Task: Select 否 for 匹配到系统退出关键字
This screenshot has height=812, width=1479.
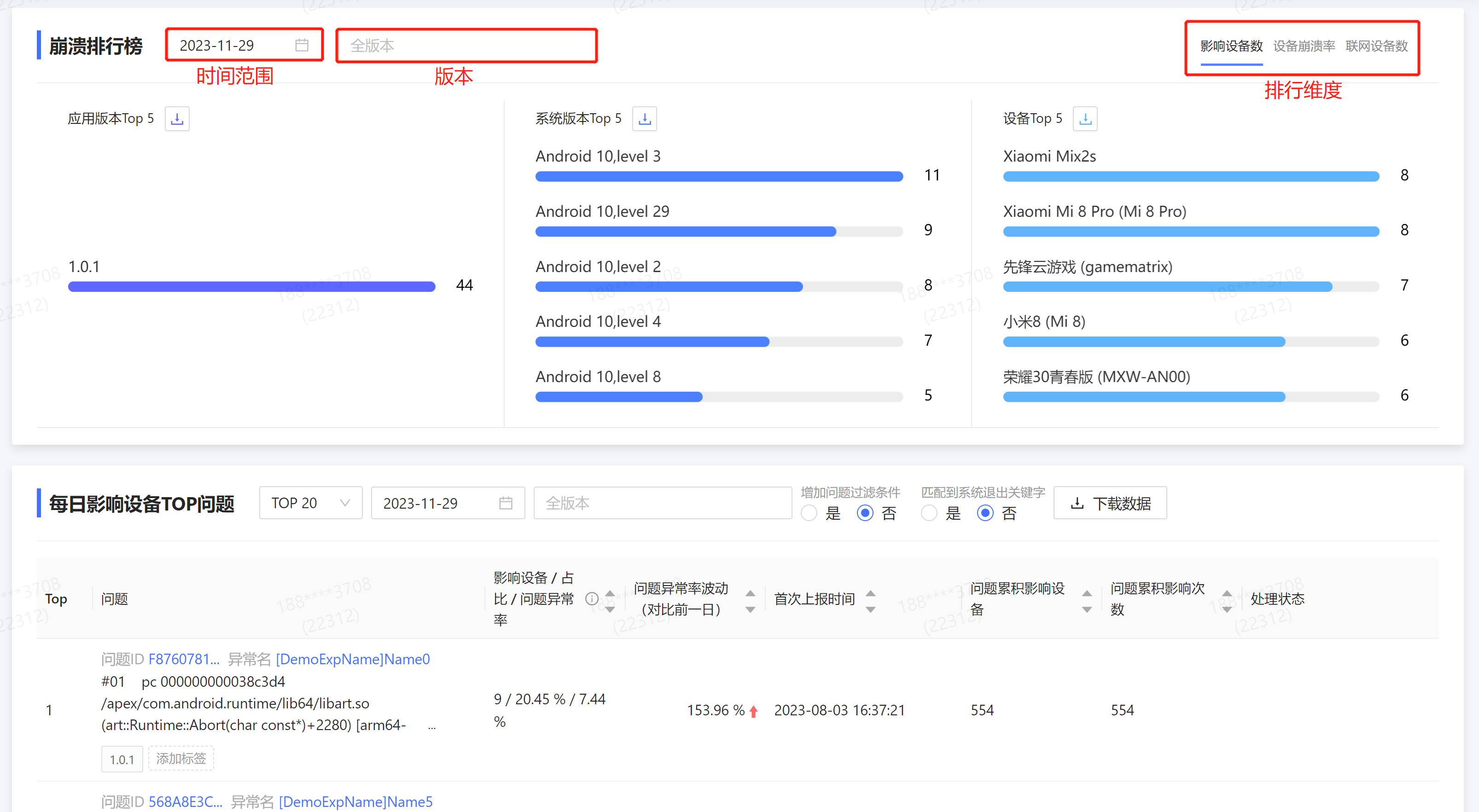Action: pos(984,513)
